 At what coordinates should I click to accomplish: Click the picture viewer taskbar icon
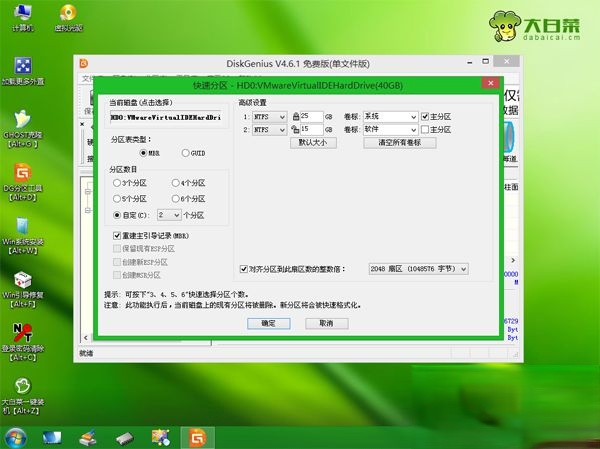pos(161,438)
